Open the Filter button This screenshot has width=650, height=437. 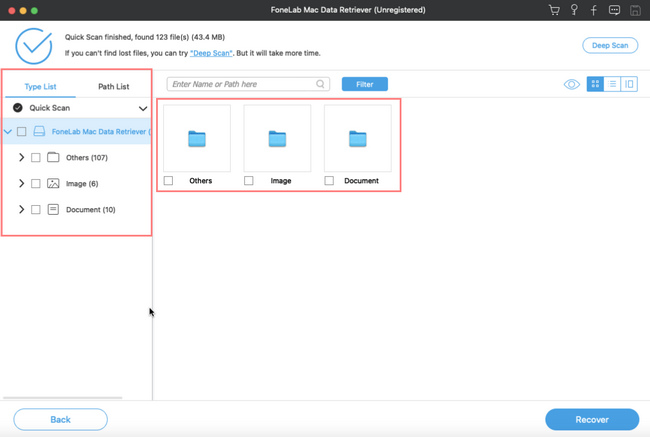(x=365, y=84)
